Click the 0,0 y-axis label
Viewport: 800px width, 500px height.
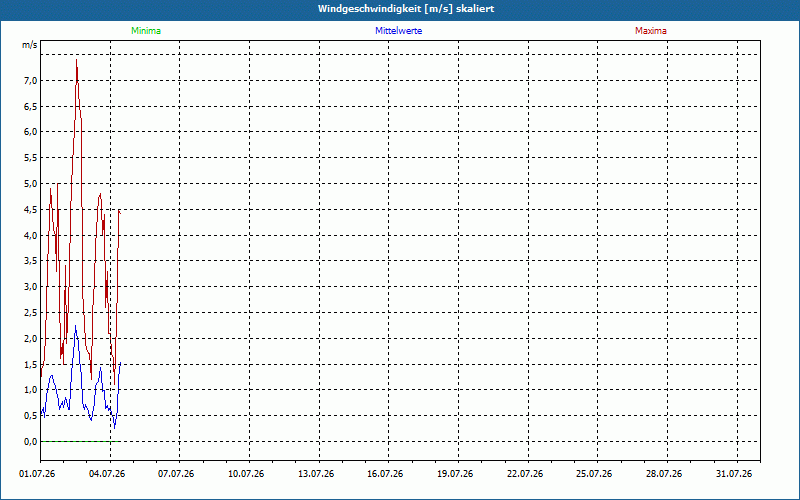tap(31, 441)
